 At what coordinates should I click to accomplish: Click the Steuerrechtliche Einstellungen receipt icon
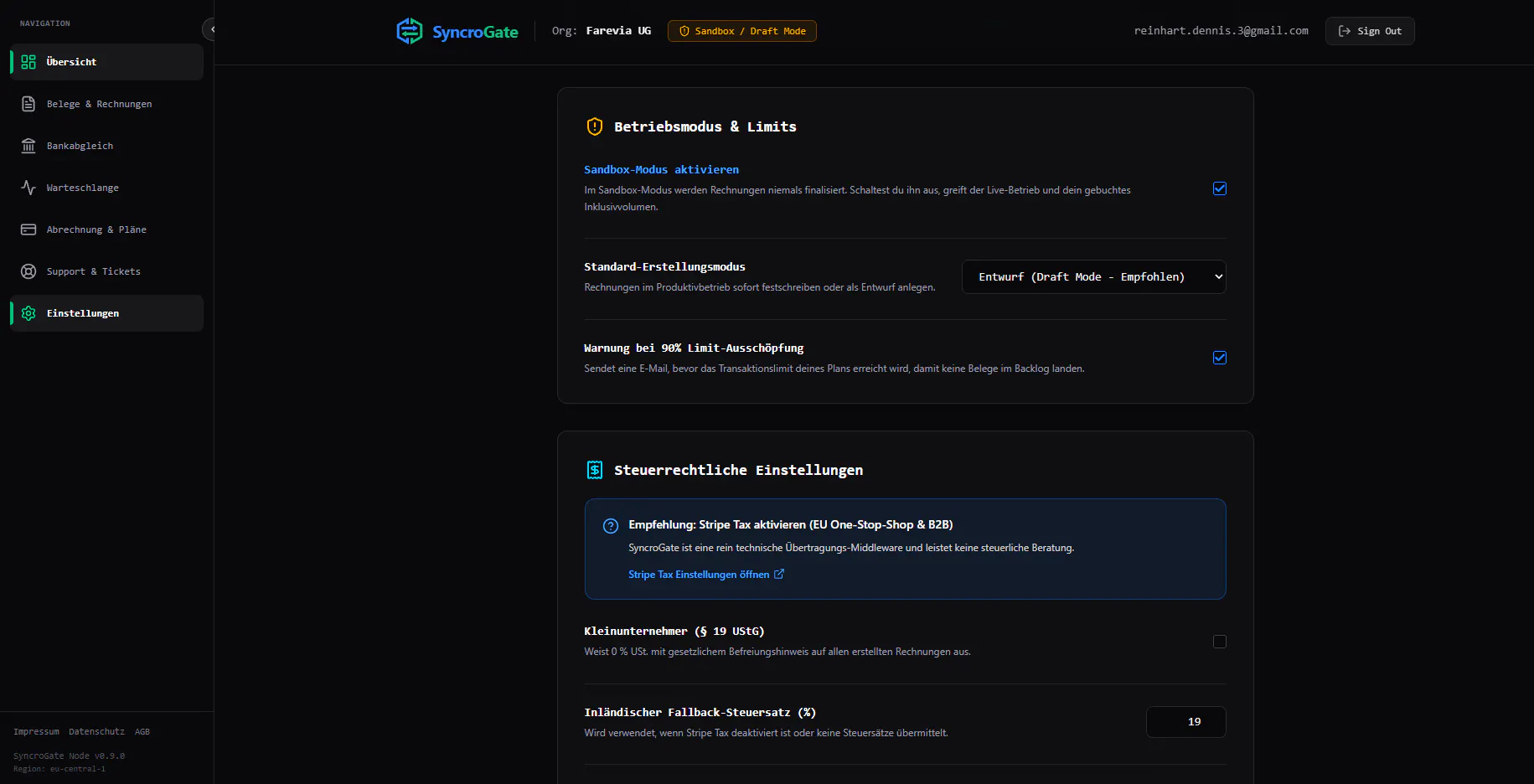[x=595, y=470]
